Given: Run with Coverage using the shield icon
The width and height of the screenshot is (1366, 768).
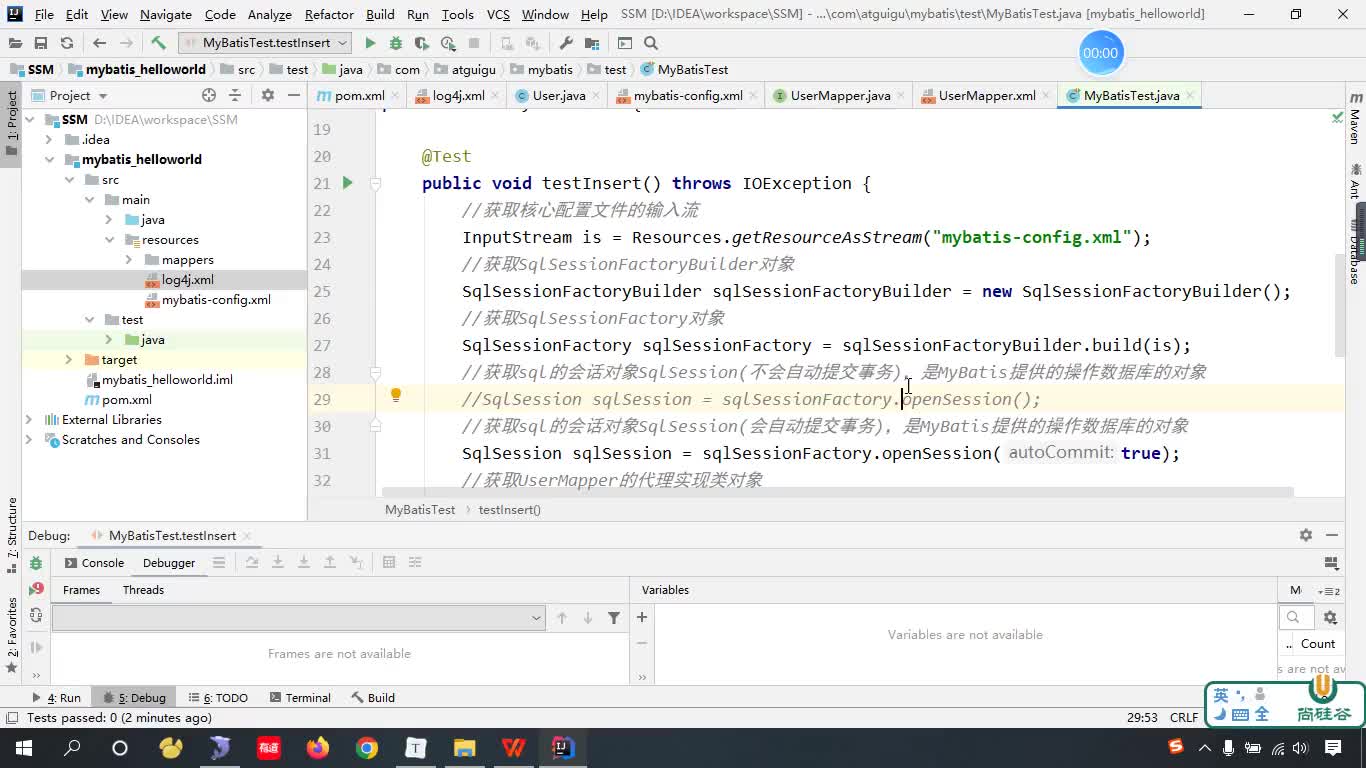Looking at the screenshot, I should click(x=422, y=43).
